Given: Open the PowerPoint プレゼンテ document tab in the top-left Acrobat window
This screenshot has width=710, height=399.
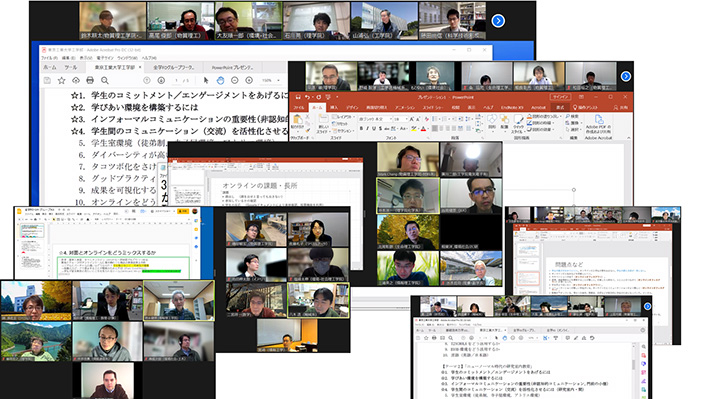Looking at the screenshot, I should [233, 67].
